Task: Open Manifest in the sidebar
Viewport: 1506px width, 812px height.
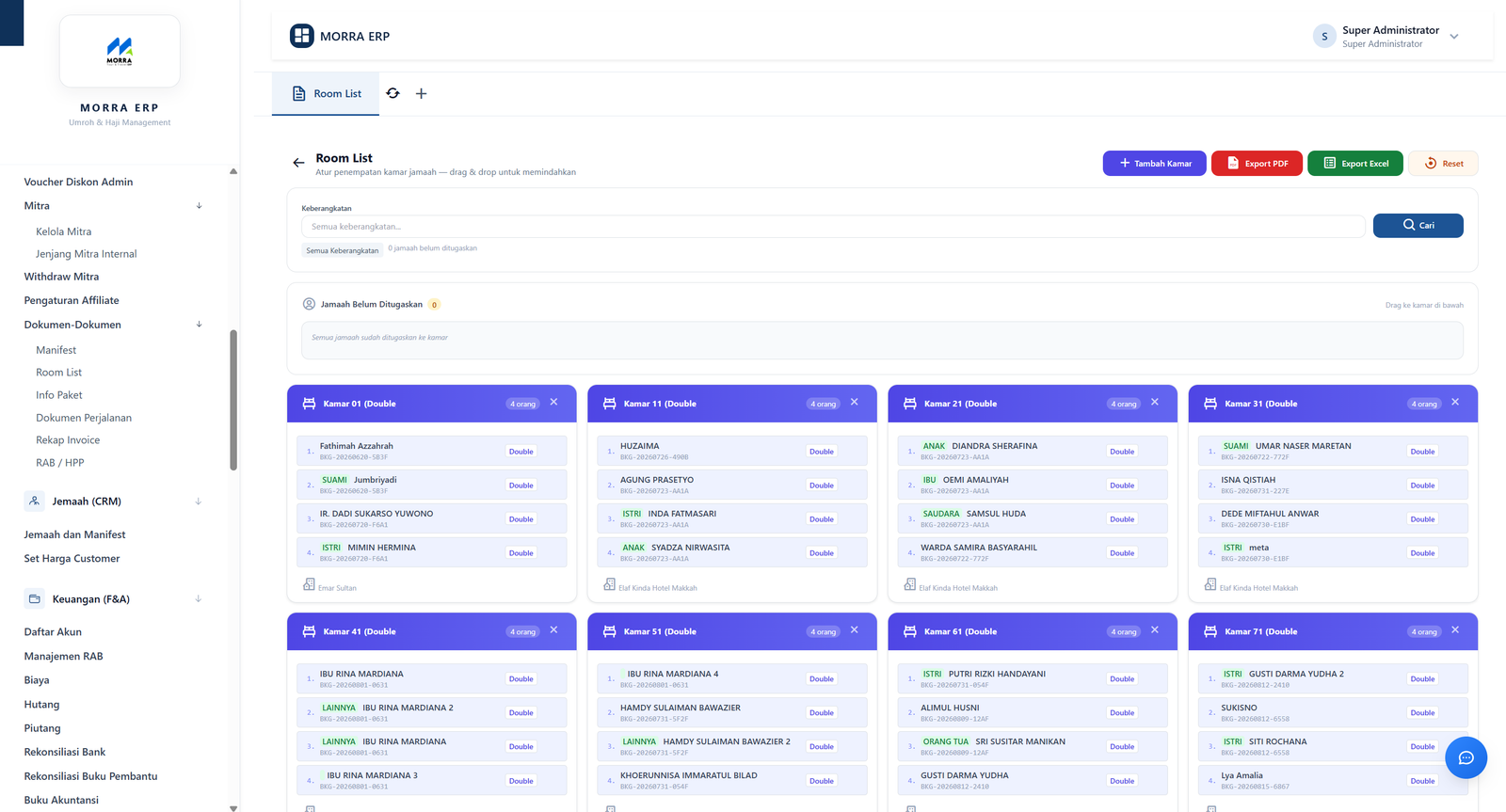Action: [x=56, y=350]
